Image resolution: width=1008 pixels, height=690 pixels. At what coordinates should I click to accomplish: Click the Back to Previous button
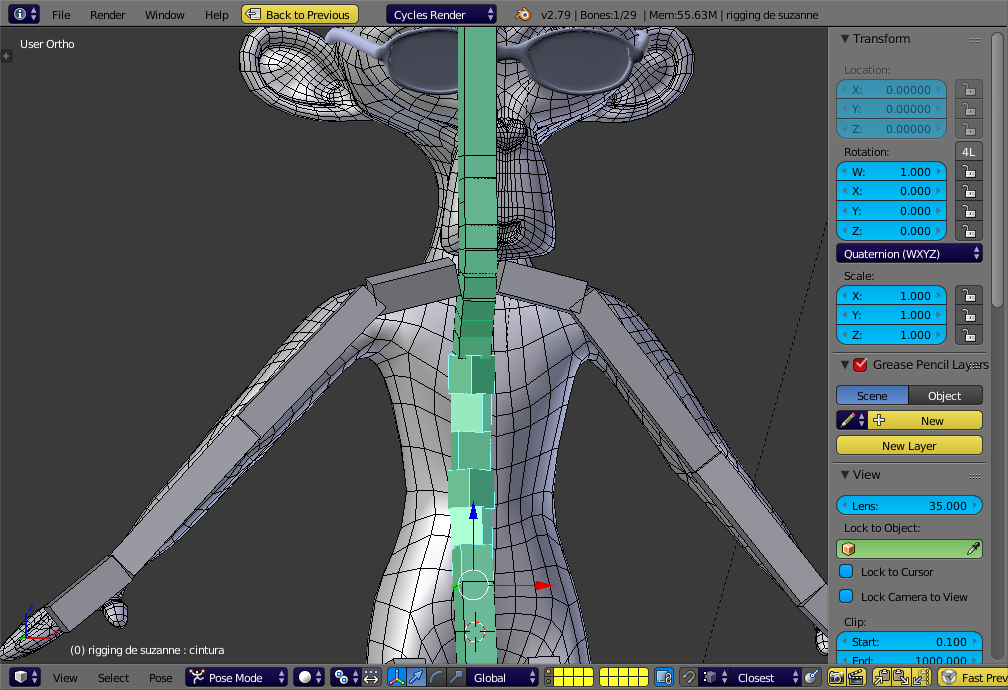pos(300,14)
